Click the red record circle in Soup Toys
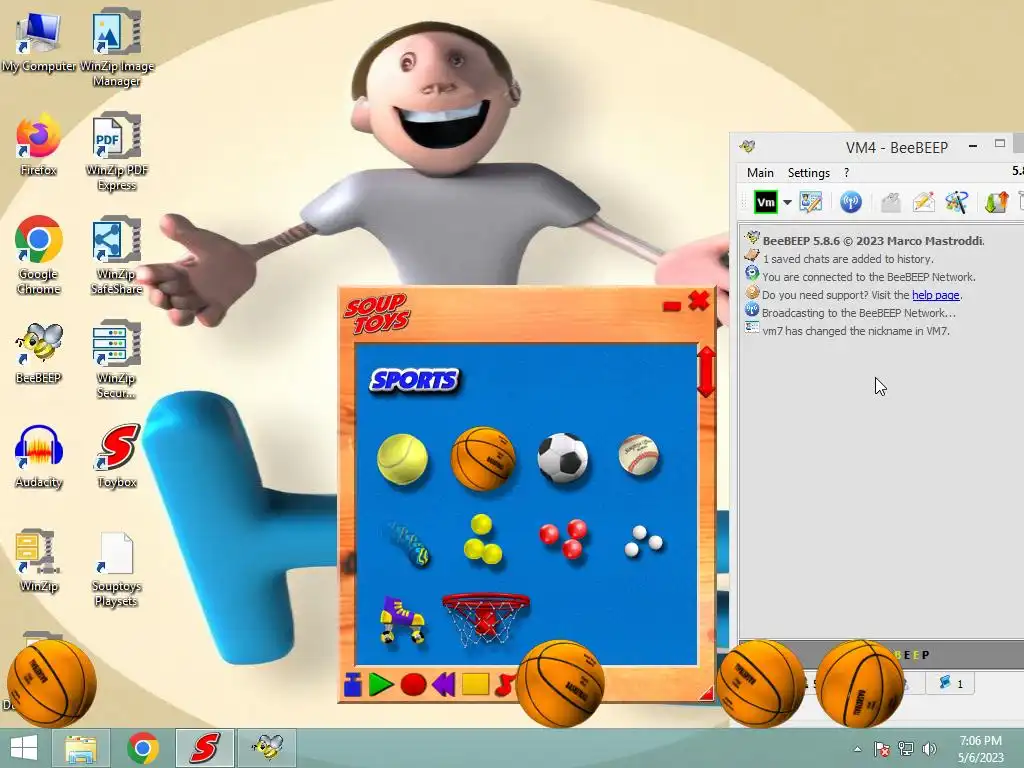 pyautogui.click(x=413, y=684)
